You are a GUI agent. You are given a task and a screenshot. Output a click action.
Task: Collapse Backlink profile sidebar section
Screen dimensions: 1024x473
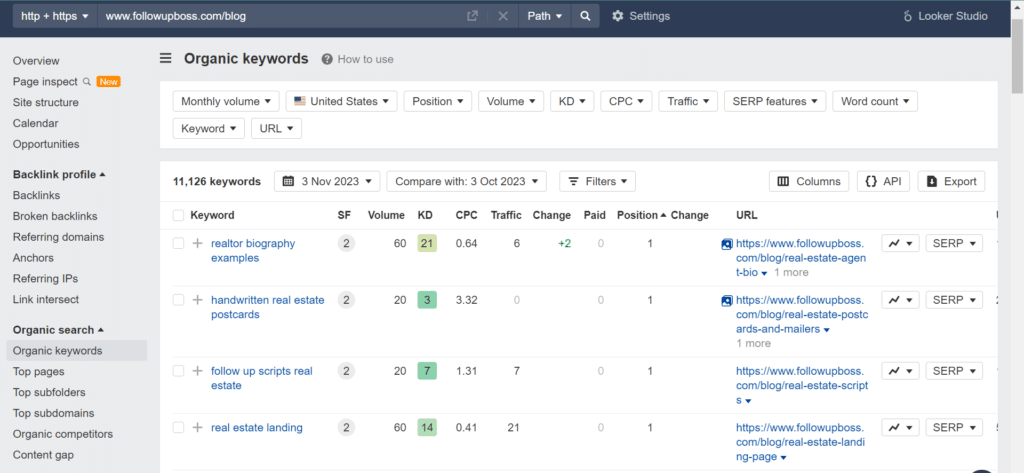click(x=59, y=174)
